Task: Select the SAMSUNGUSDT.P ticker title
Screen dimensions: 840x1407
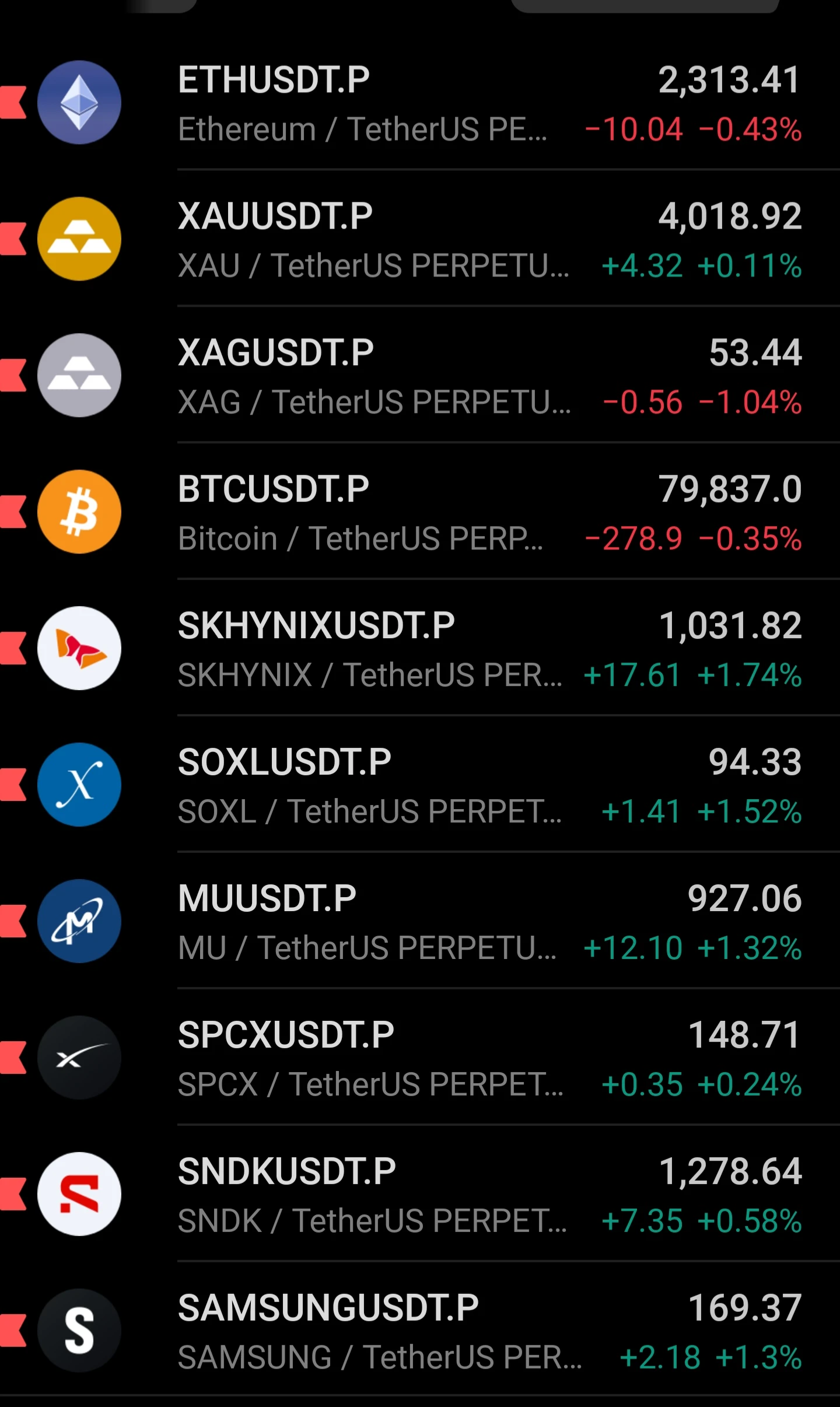Action: (x=328, y=1308)
